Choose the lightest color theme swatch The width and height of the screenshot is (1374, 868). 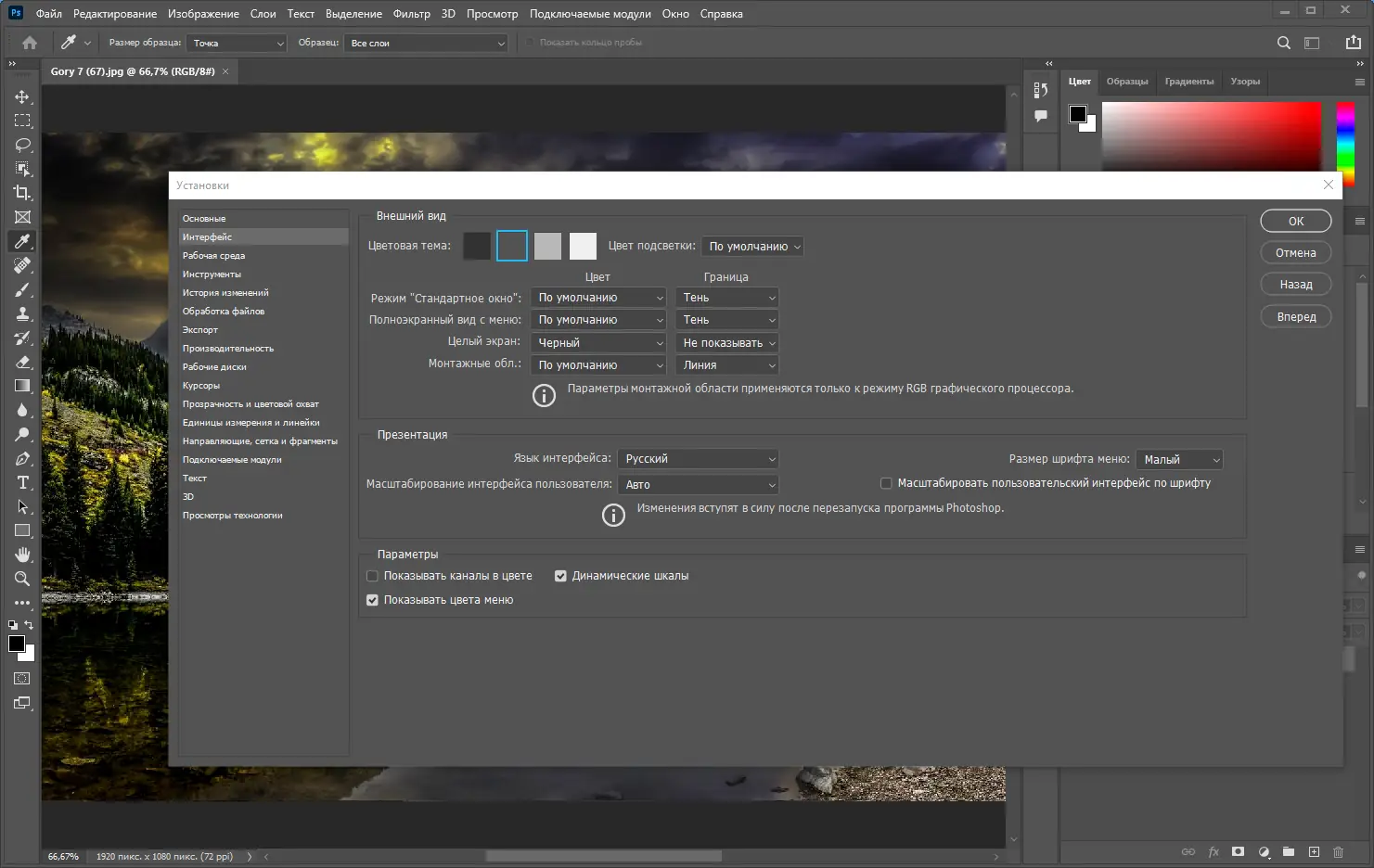(583, 246)
